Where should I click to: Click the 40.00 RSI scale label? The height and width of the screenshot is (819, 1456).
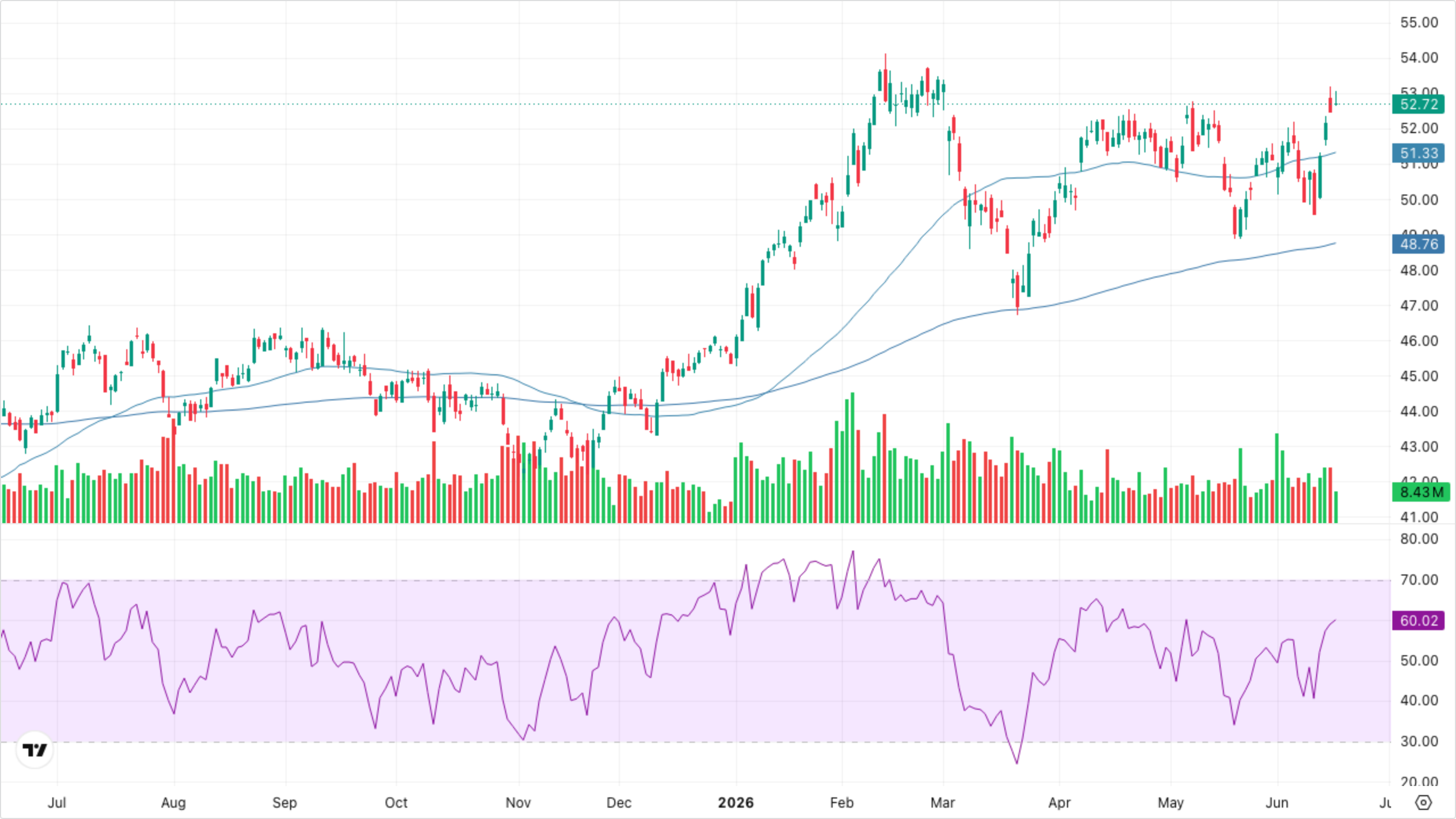(x=1418, y=700)
